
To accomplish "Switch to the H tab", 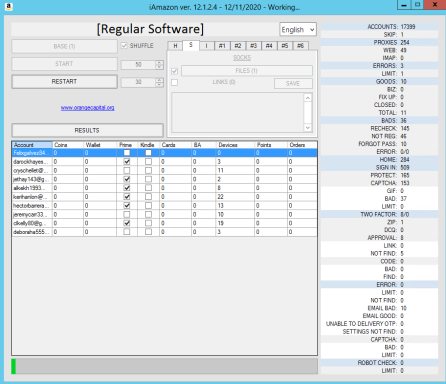I will 175,46.
